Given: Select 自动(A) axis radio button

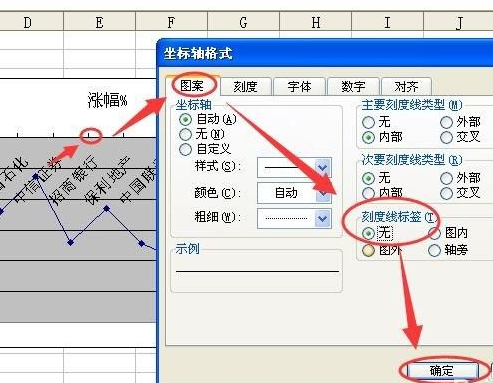Looking at the screenshot, I should coord(185,119).
